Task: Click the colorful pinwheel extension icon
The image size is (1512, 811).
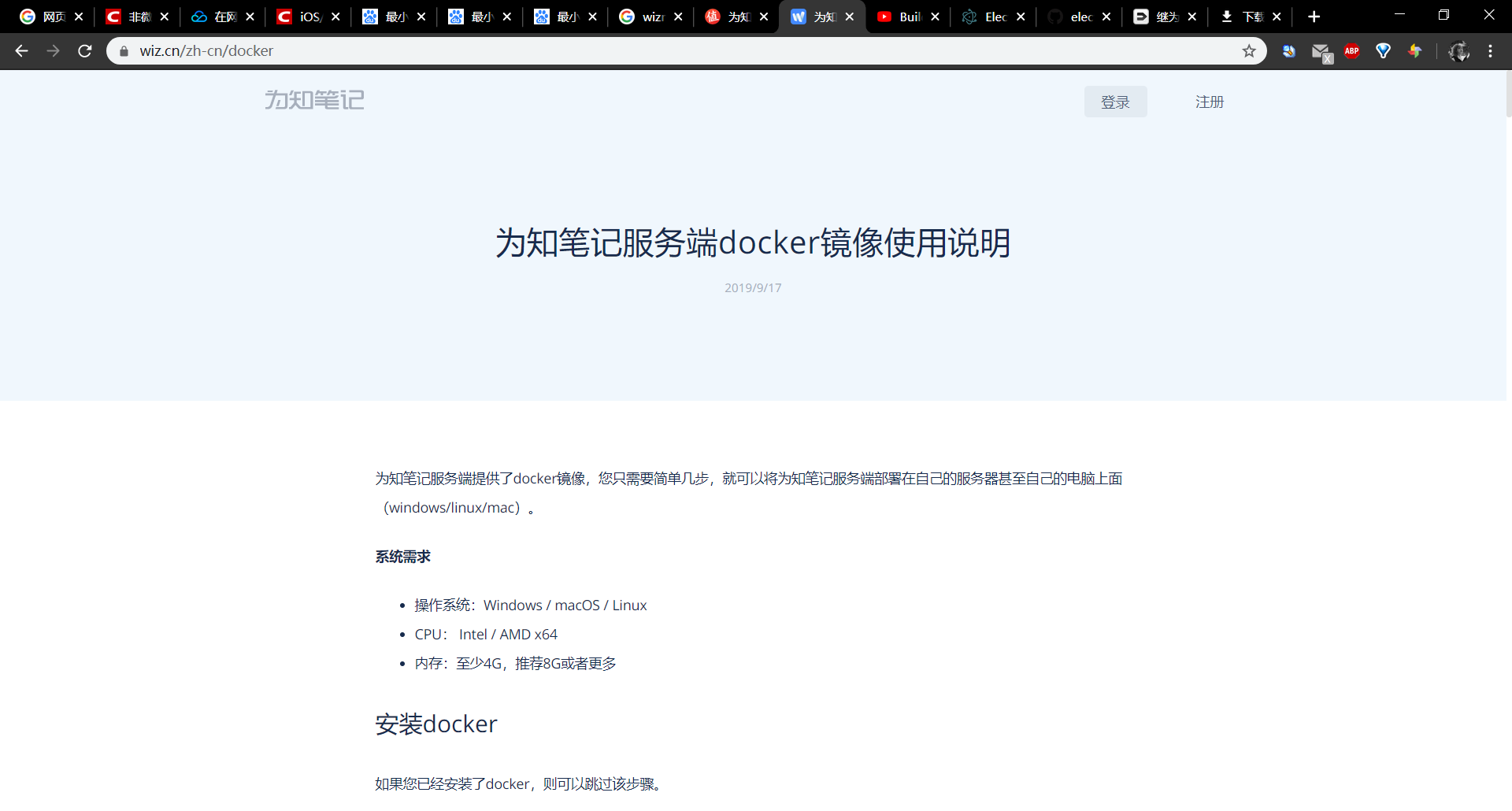Action: click(1415, 51)
